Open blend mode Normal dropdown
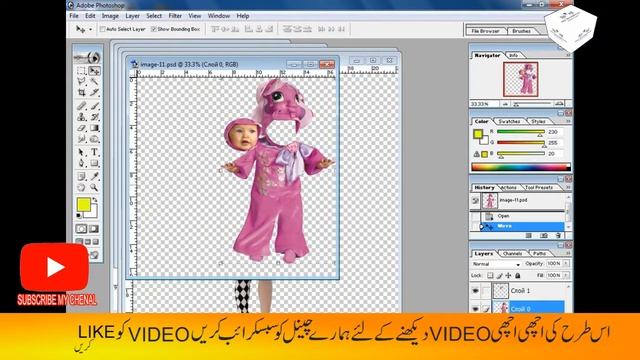The image size is (640, 360). pos(496,264)
